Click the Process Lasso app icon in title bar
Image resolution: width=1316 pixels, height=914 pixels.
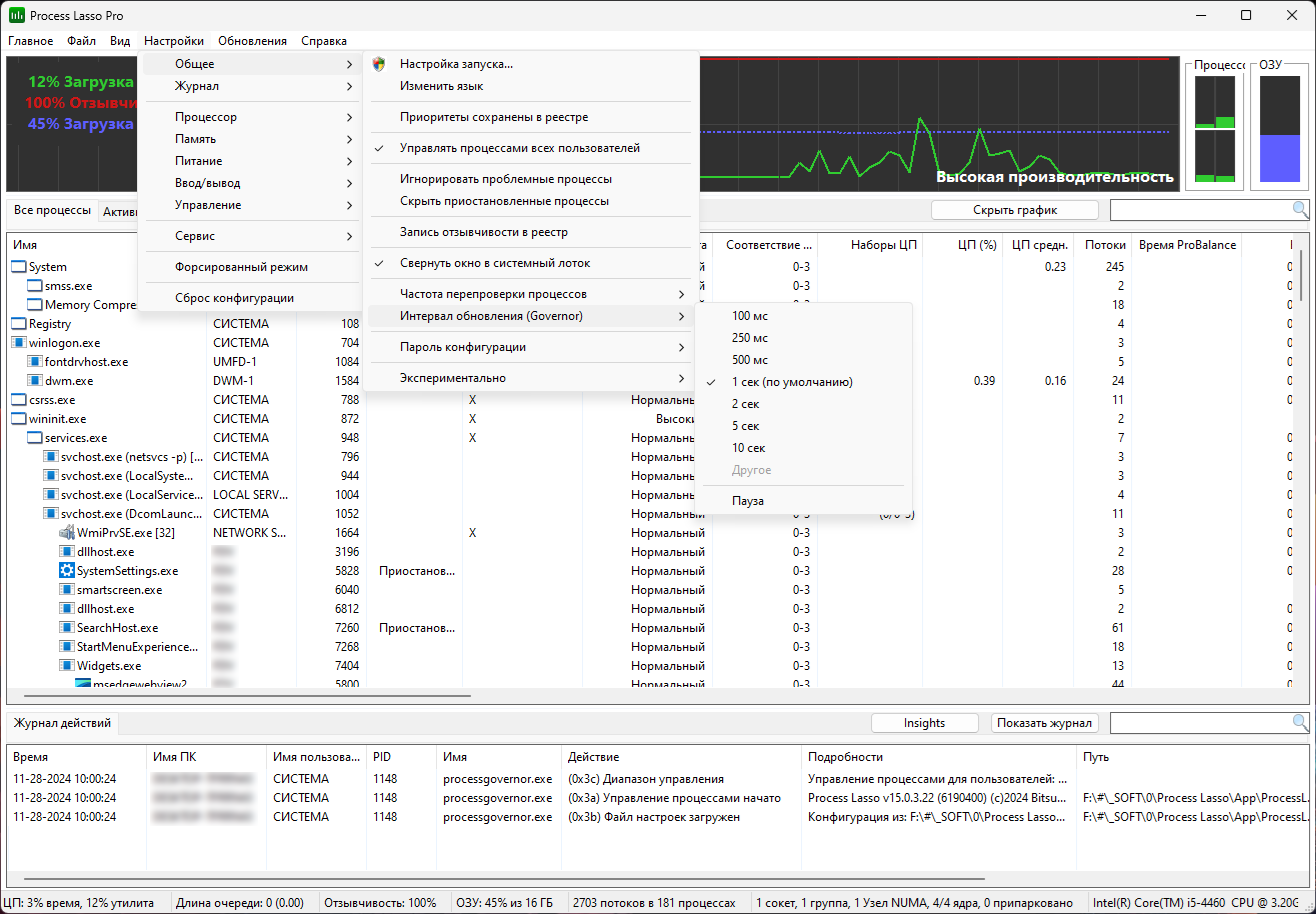(x=16, y=15)
